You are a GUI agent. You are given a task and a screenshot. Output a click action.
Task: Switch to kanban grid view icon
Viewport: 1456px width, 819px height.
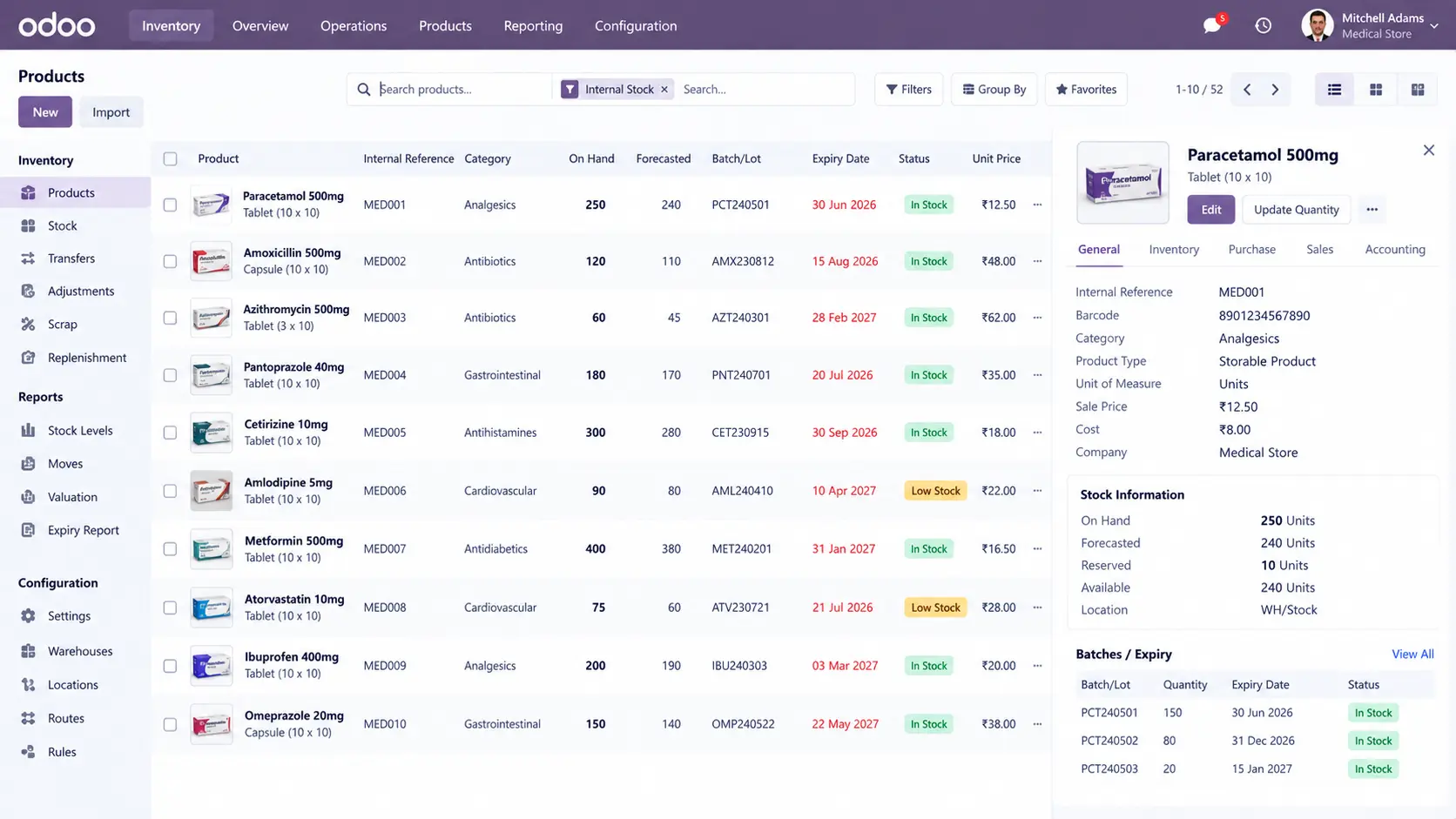click(1376, 89)
